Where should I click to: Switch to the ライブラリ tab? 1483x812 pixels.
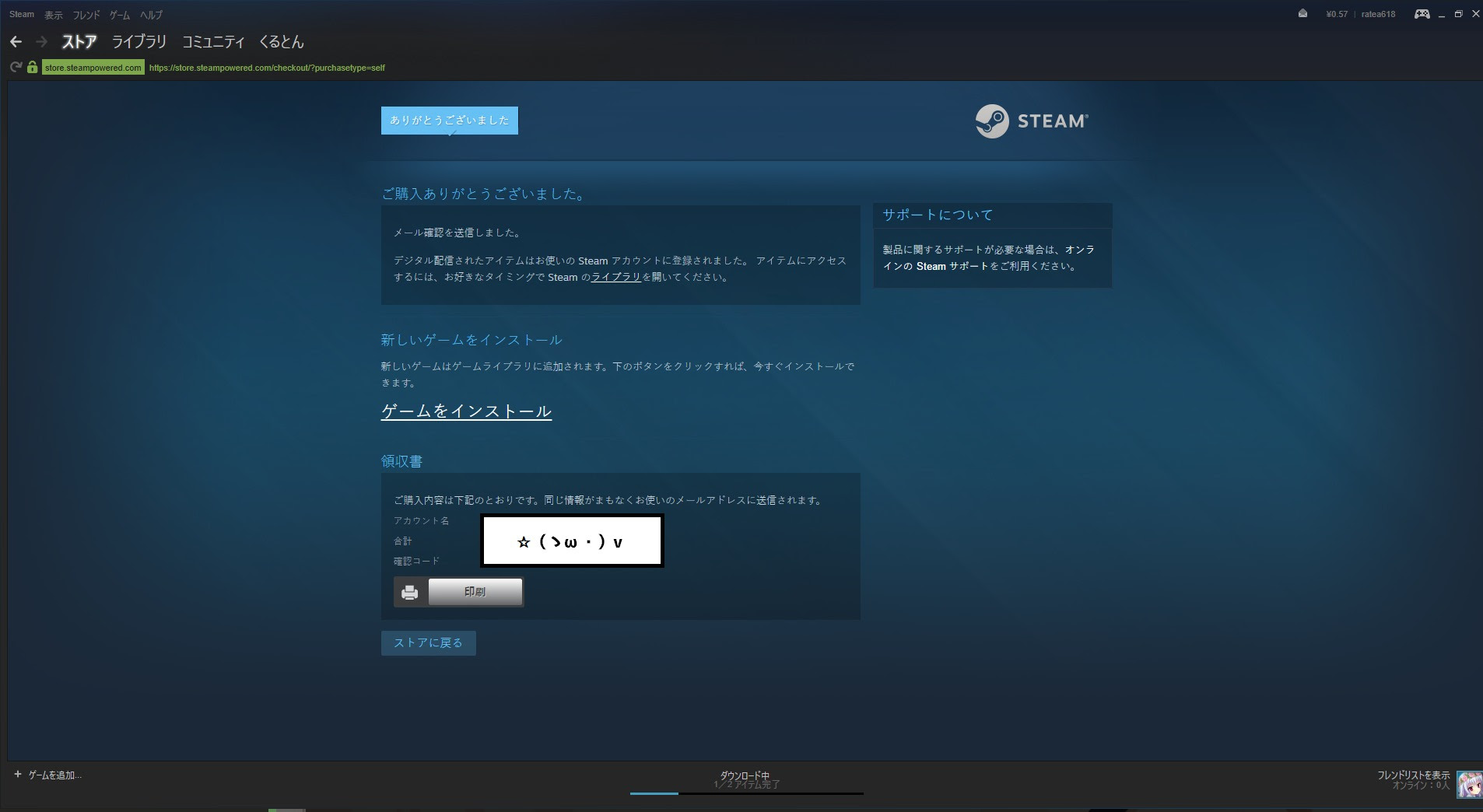coord(139,42)
